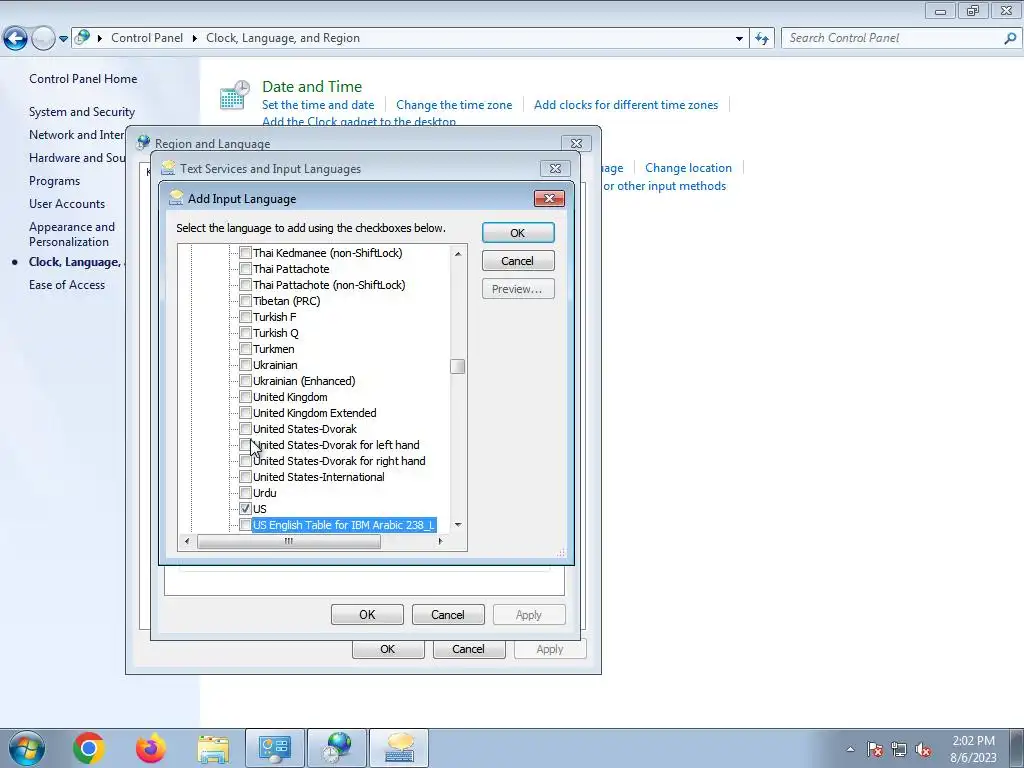Image resolution: width=1024 pixels, height=768 pixels.
Task: Check the Turkish Q checkbox
Action: [x=246, y=332]
